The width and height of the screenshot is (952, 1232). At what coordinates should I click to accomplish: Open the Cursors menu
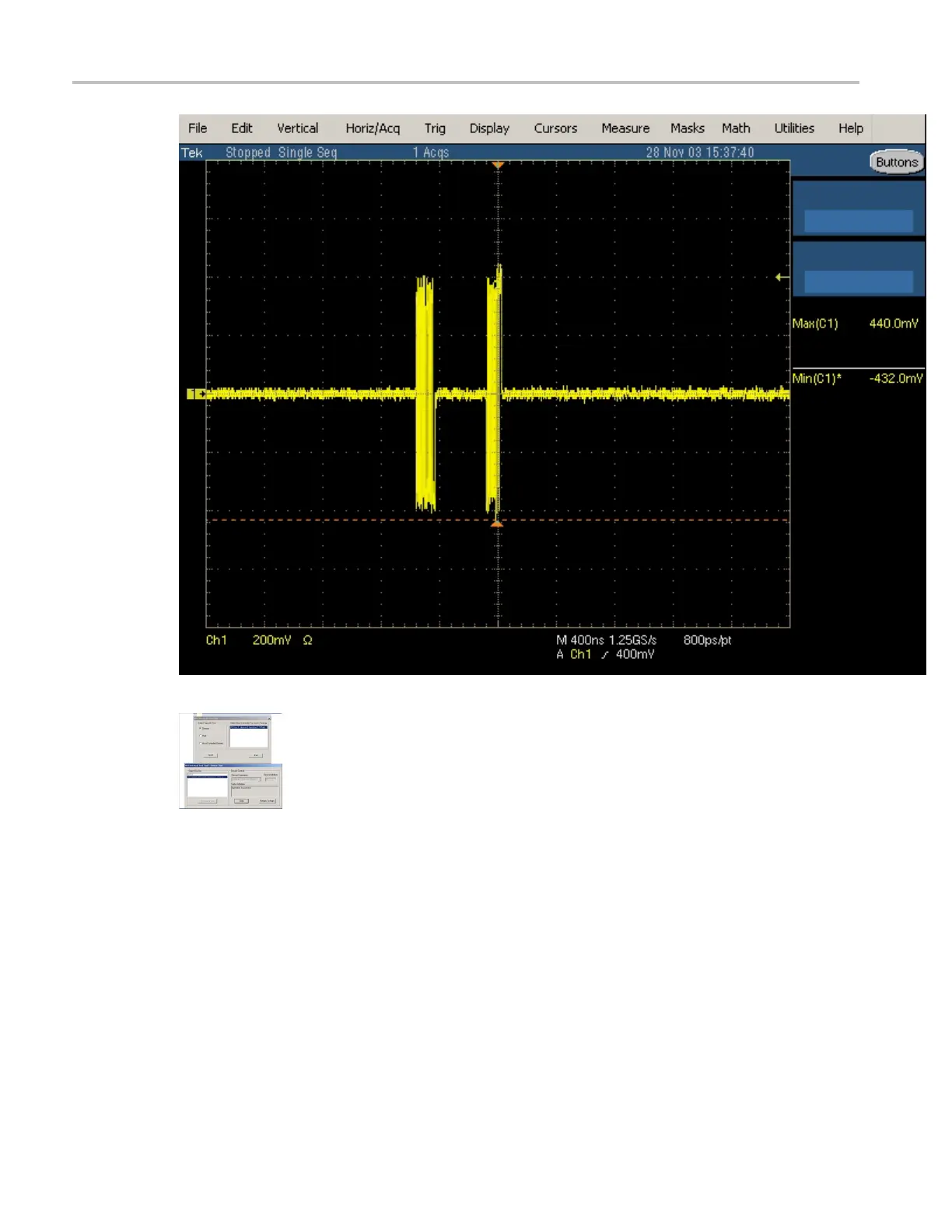pyautogui.click(x=555, y=128)
